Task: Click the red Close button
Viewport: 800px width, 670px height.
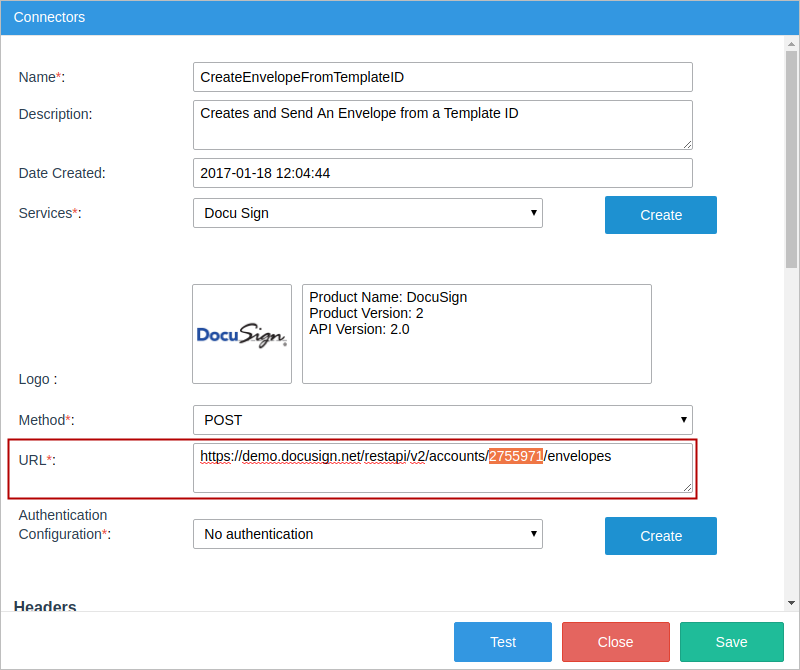Action: 615,642
